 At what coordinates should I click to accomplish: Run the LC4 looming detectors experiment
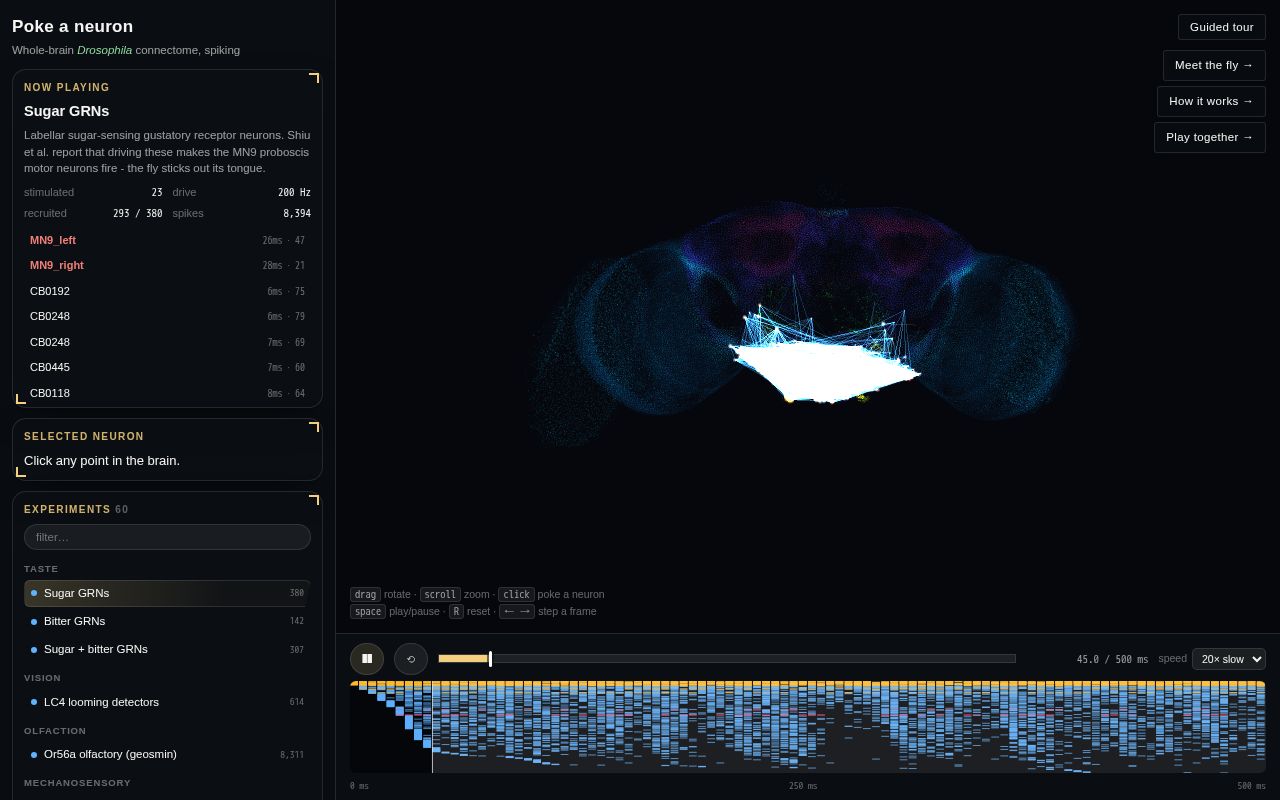167,702
